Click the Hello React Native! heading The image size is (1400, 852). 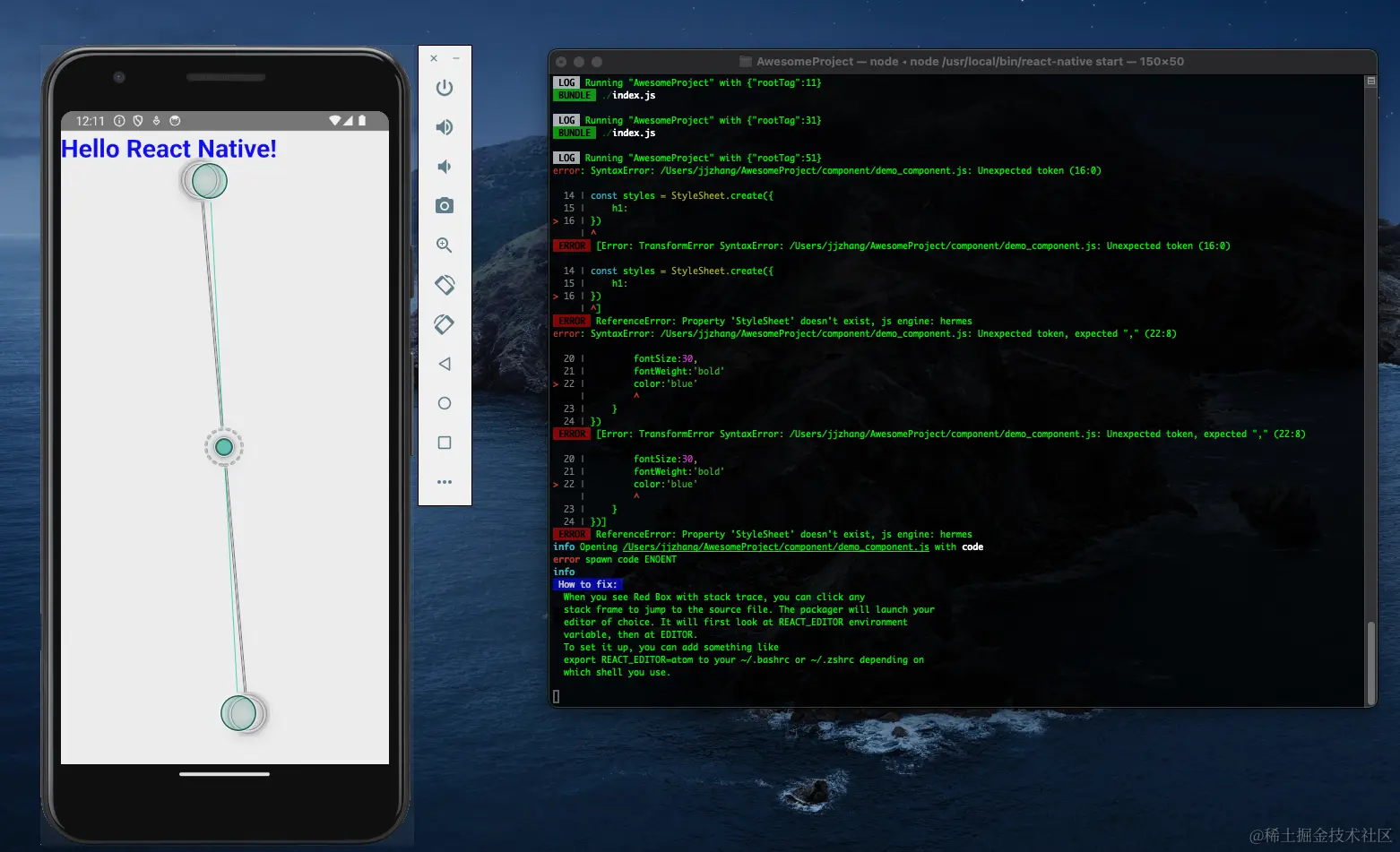pos(169,149)
